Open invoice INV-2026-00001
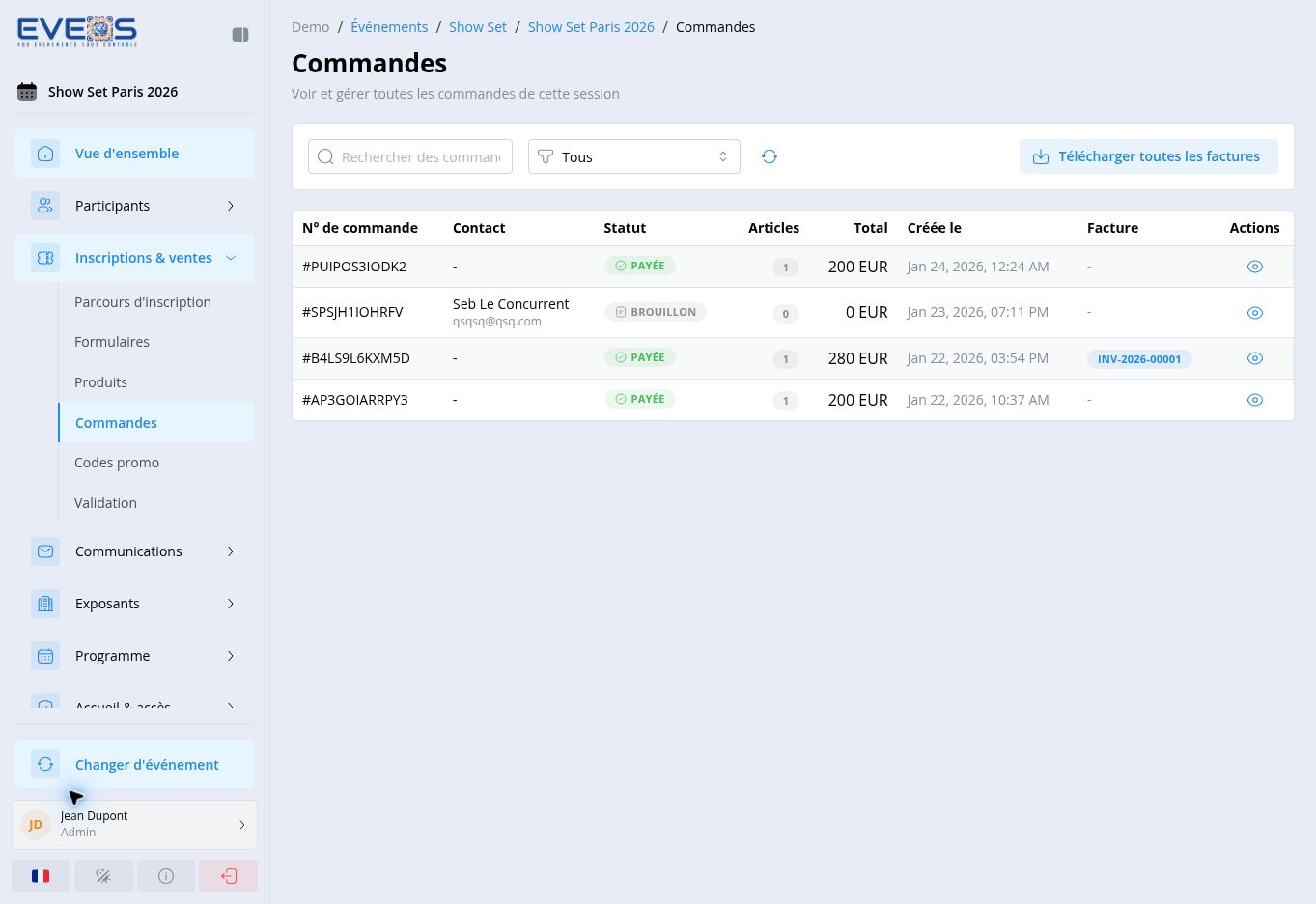This screenshot has width=1316, height=904. coord(1139,359)
